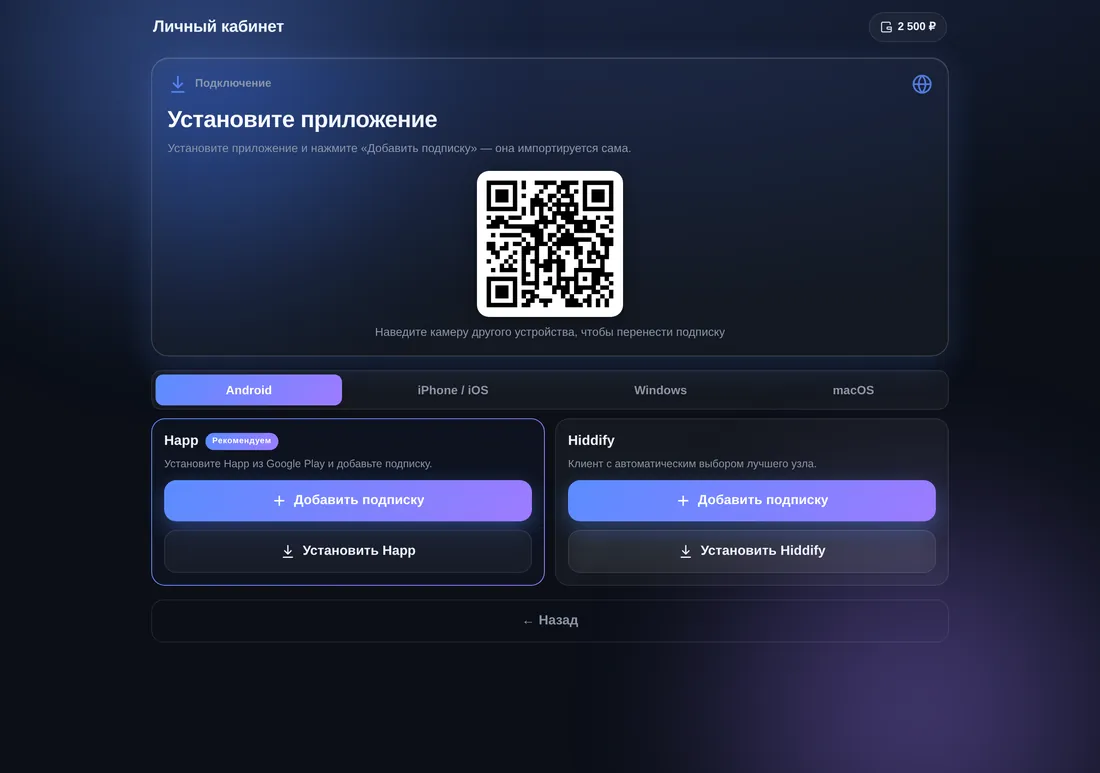Switch to the iPhone / iOS tab
Viewport: 1100px width, 773px height.
coord(452,390)
